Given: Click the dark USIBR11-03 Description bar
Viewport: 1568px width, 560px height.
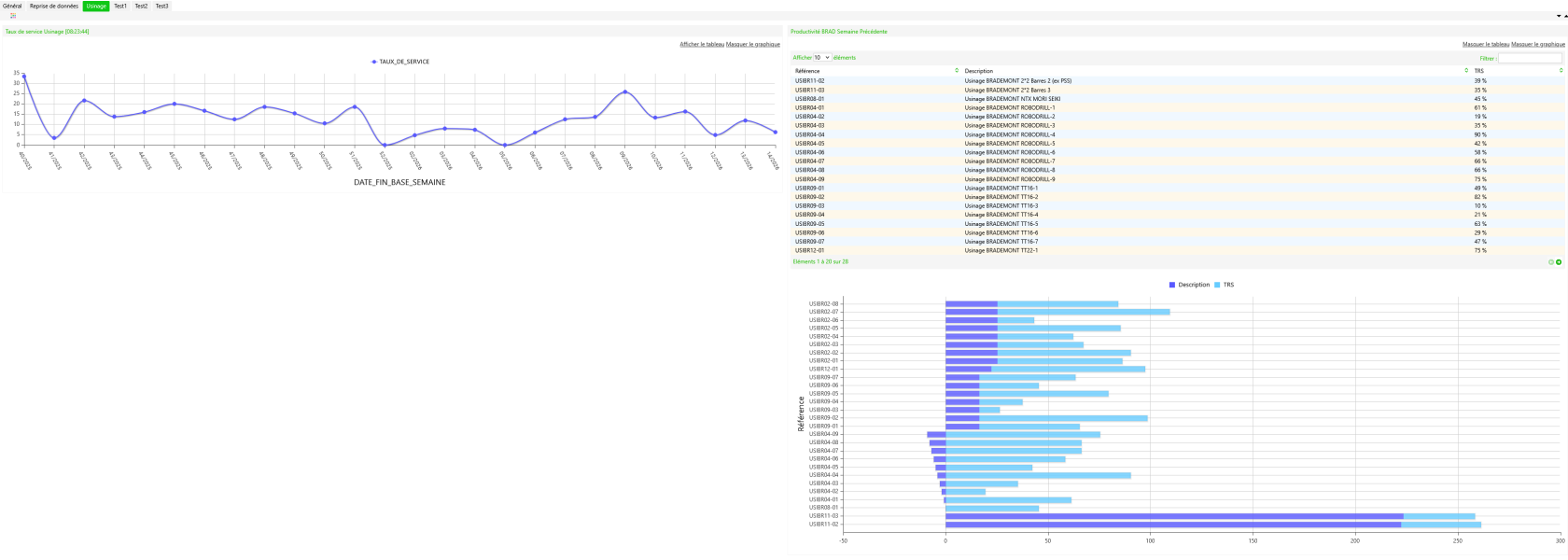Looking at the screenshot, I should coord(1174,516).
